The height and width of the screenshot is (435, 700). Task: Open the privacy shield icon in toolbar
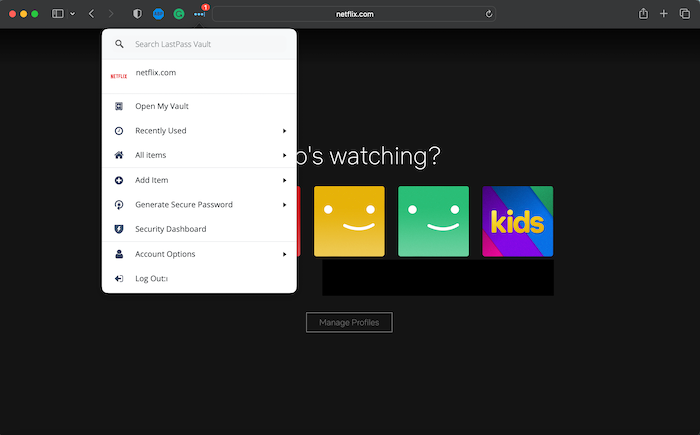click(138, 14)
